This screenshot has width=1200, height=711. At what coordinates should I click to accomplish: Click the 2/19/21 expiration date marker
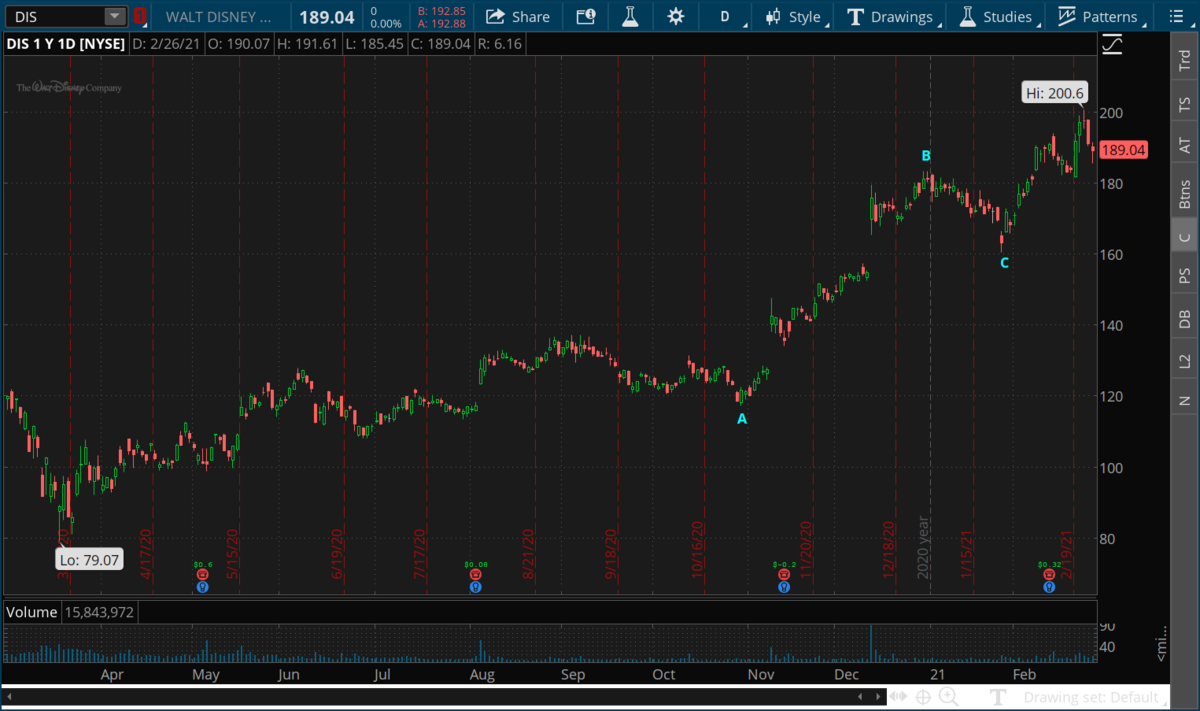(x=1067, y=553)
